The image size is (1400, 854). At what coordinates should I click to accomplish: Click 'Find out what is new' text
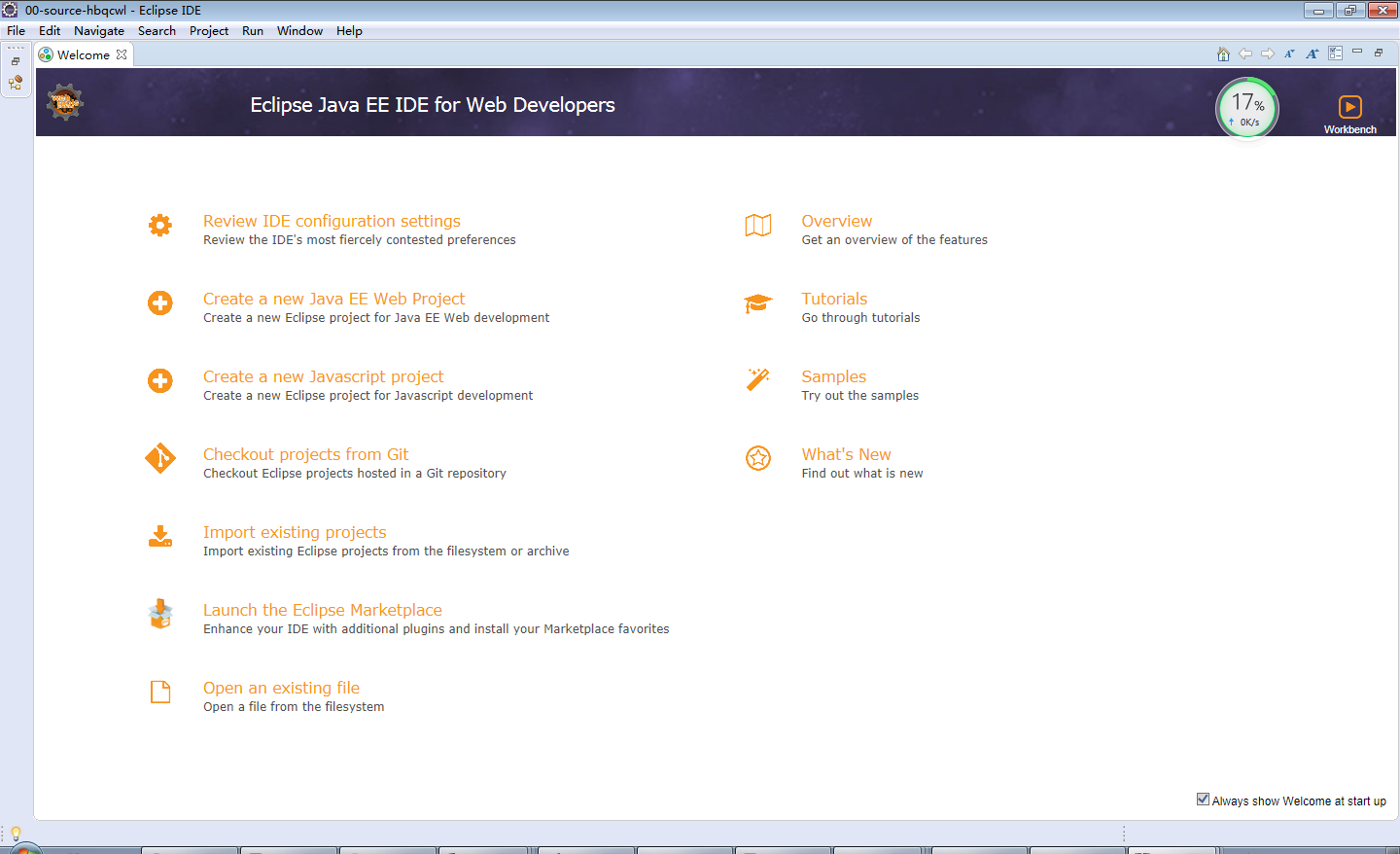point(862,474)
